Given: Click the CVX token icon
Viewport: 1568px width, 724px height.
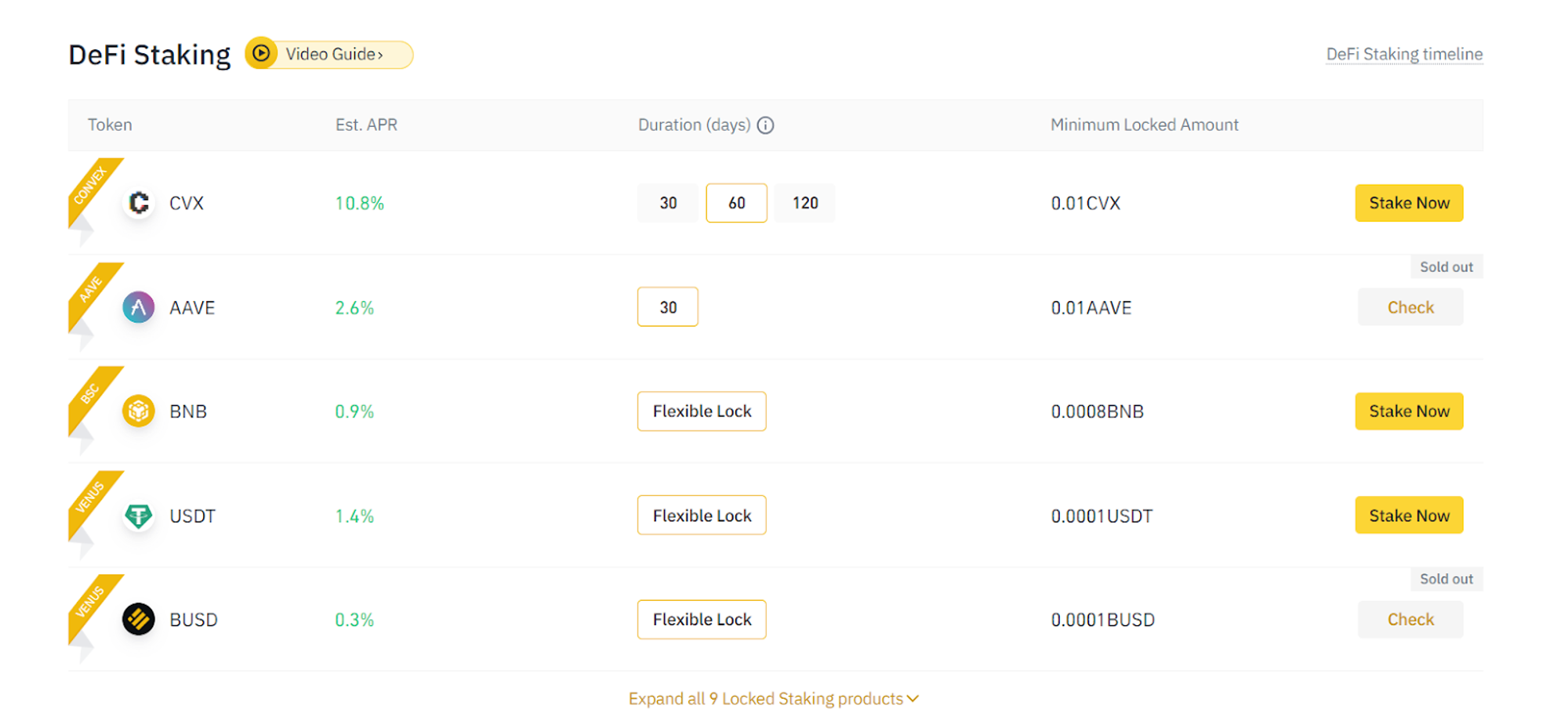Looking at the screenshot, I should pyautogui.click(x=138, y=203).
